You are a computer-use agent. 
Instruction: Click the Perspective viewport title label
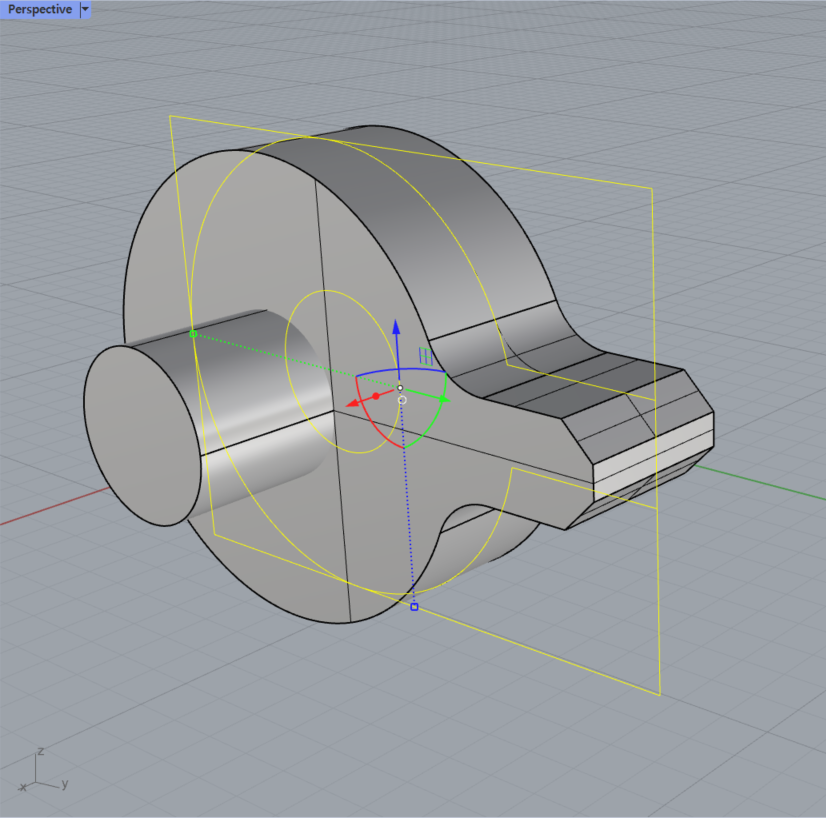[x=40, y=9]
